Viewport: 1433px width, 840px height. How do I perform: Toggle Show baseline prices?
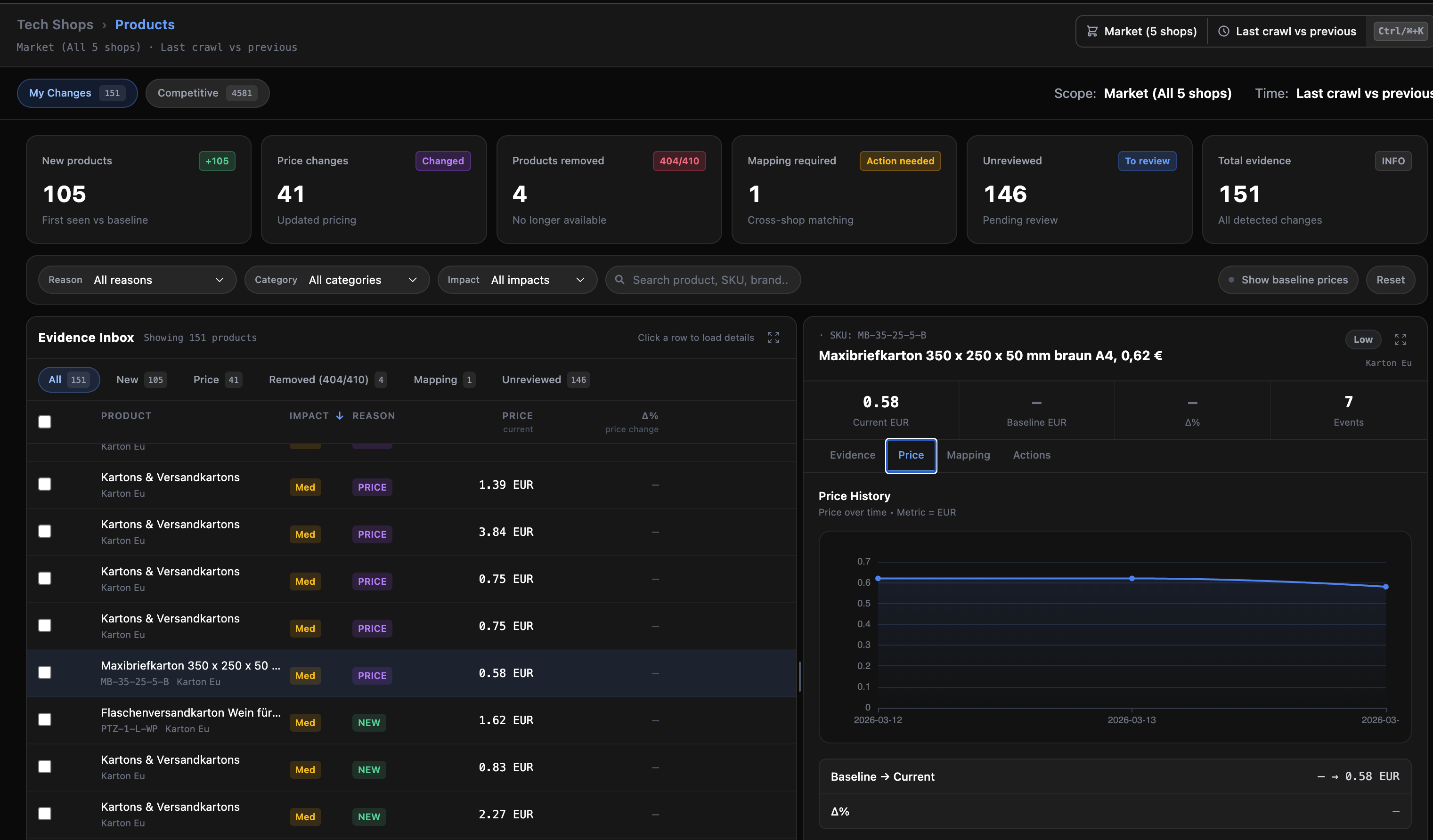pyautogui.click(x=1288, y=280)
